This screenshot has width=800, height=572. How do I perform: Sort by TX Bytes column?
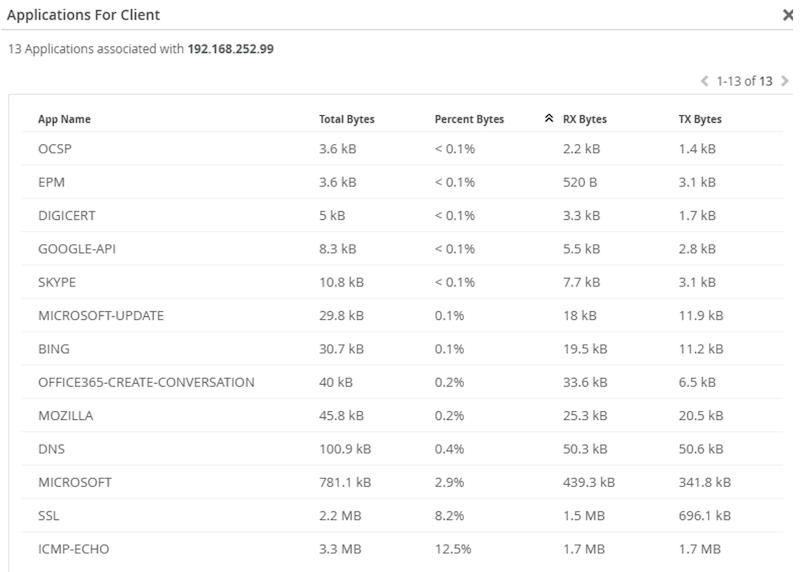[x=700, y=119]
